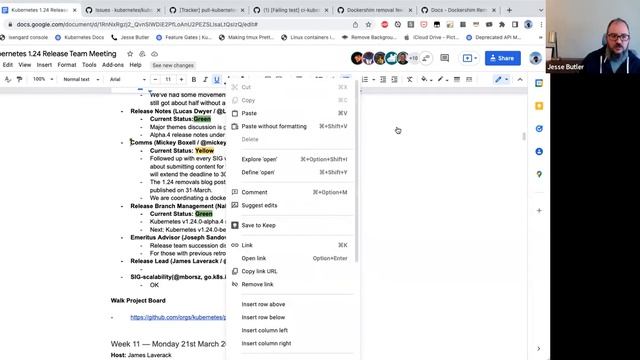Decrease indent using the toolbar icon
The width and height of the screenshot is (640, 360).
point(383,80)
